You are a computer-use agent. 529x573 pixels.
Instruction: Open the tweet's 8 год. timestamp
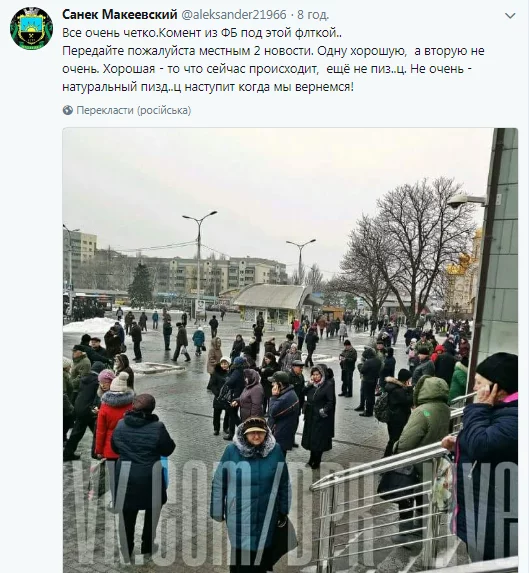(x=313, y=15)
